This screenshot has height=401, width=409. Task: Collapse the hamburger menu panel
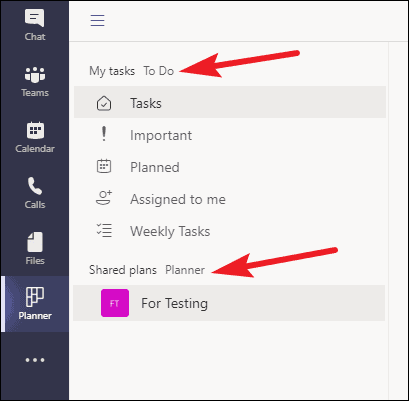(x=98, y=20)
